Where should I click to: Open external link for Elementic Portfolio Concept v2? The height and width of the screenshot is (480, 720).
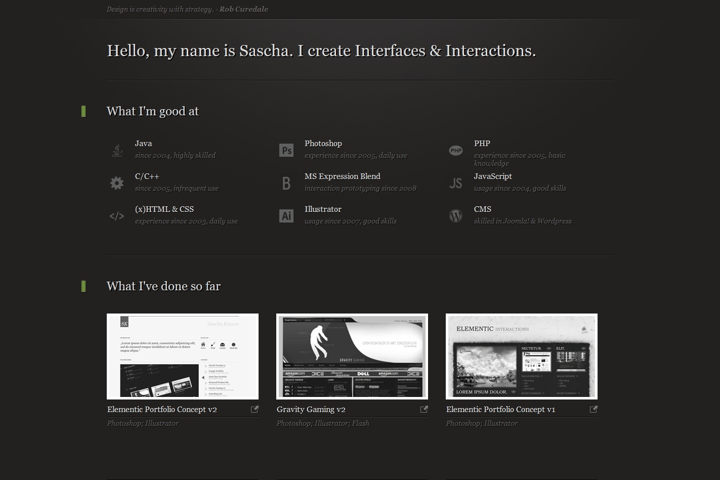254,409
